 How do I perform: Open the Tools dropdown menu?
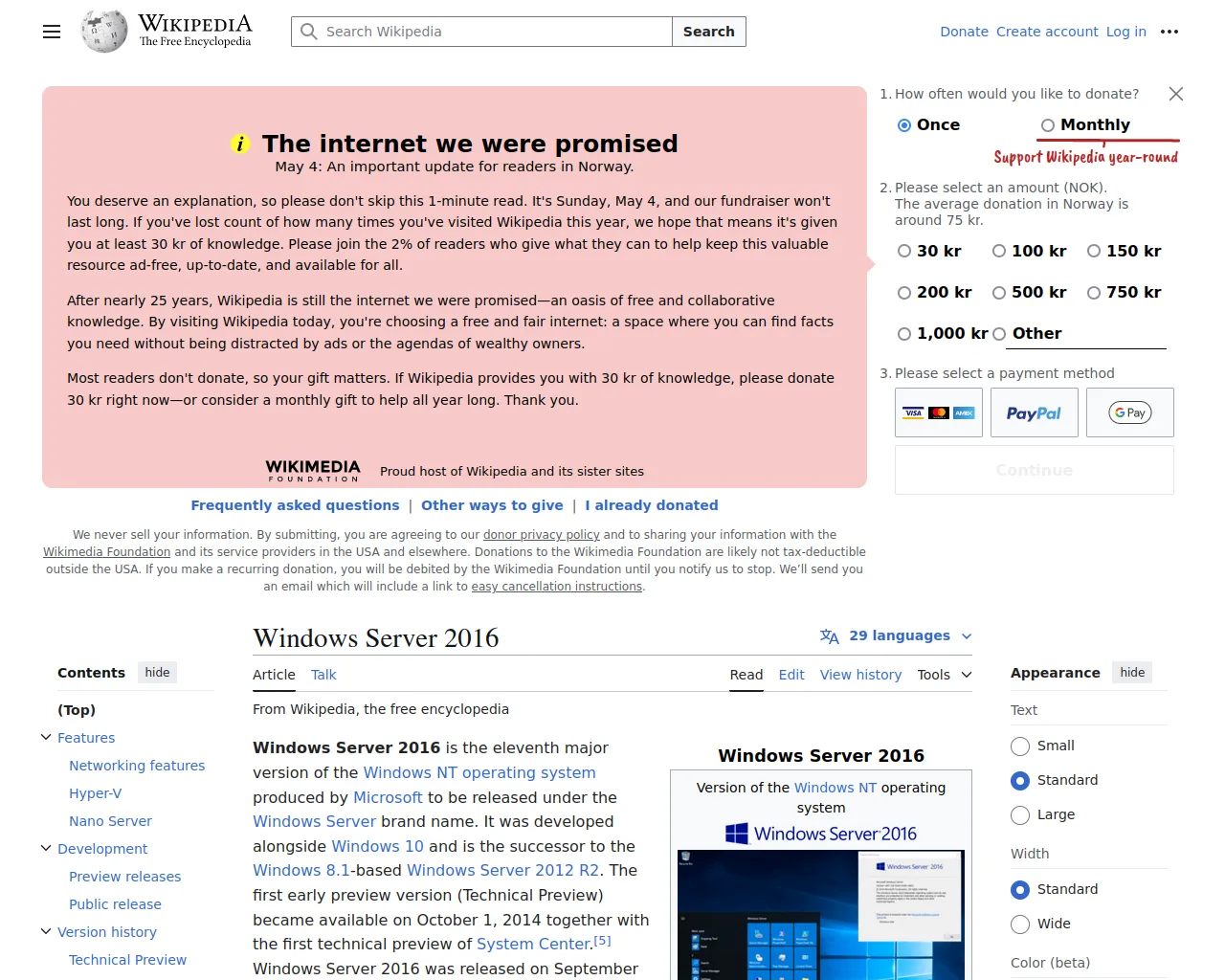[x=945, y=675]
